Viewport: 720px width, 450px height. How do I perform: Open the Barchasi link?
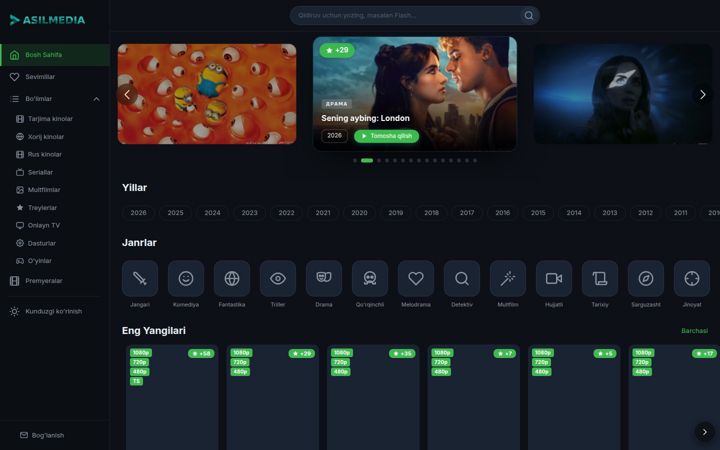point(694,331)
